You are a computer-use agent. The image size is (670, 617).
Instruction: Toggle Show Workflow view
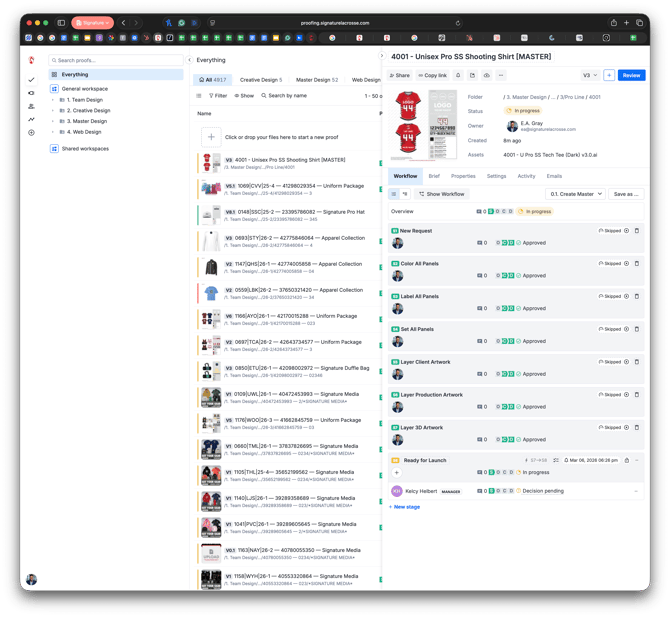click(441, 194)
